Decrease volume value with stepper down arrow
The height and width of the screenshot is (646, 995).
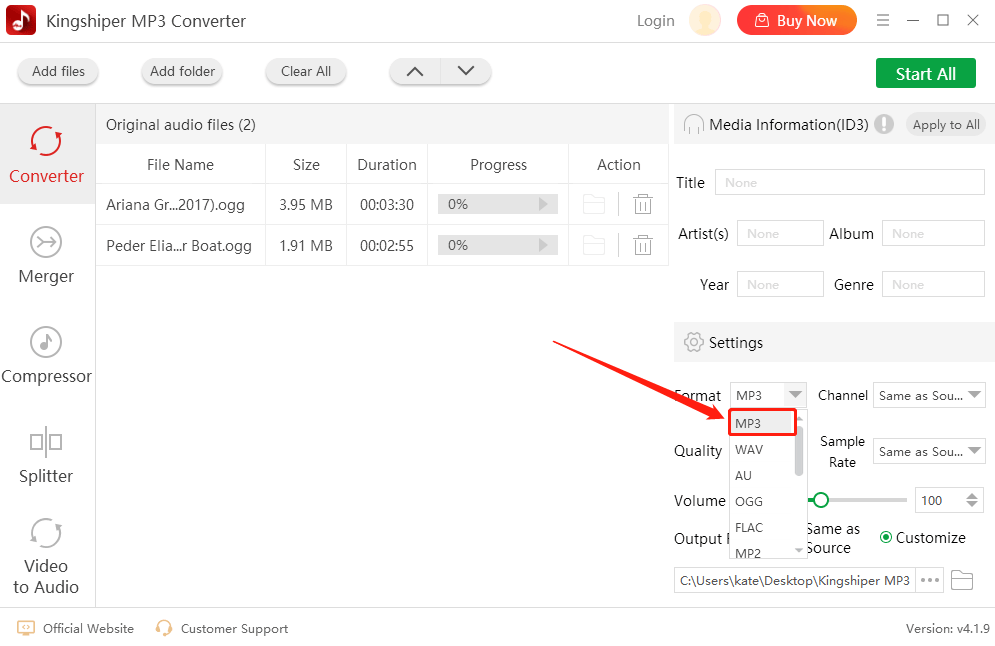click(x=972, y=505)
